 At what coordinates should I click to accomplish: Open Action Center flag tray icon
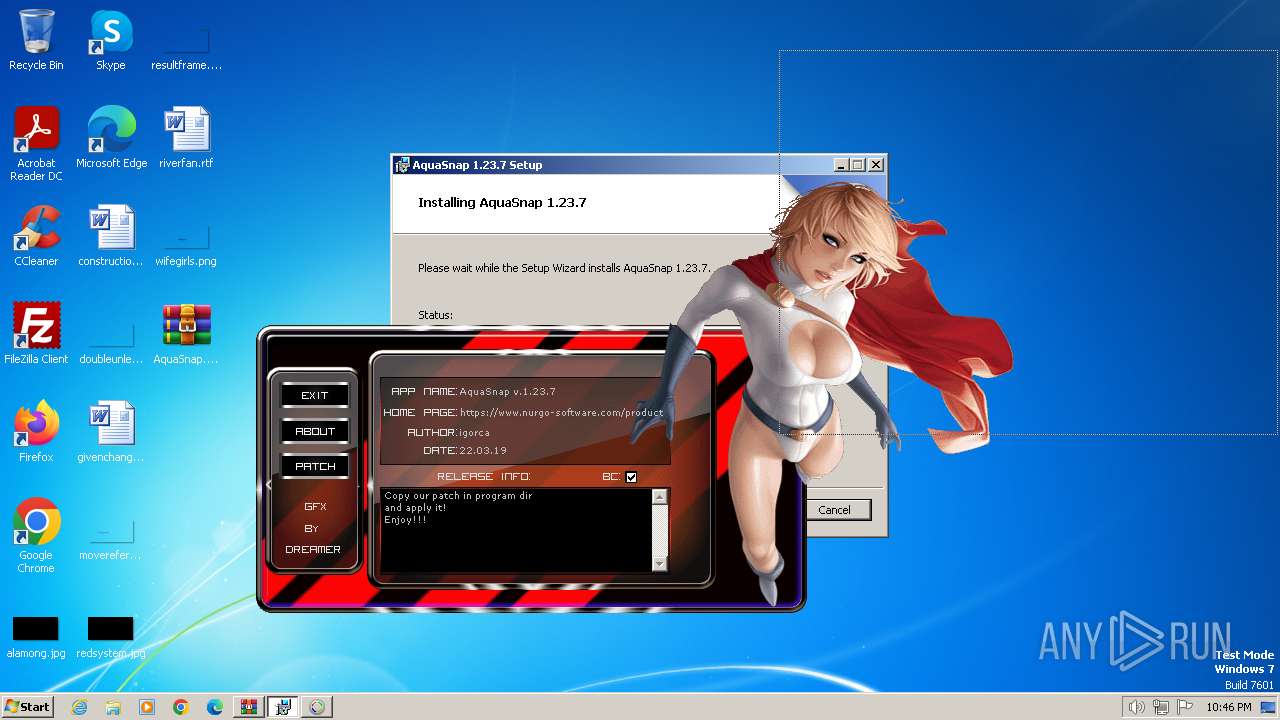(1183, 707)
